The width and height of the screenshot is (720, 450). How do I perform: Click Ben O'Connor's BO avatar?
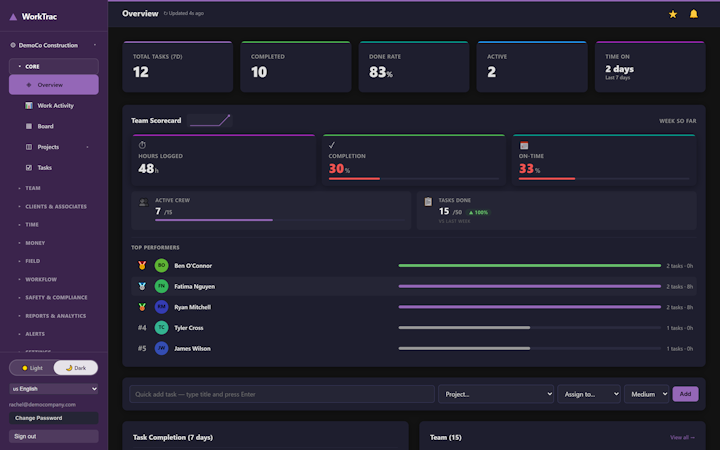point(161,265)
